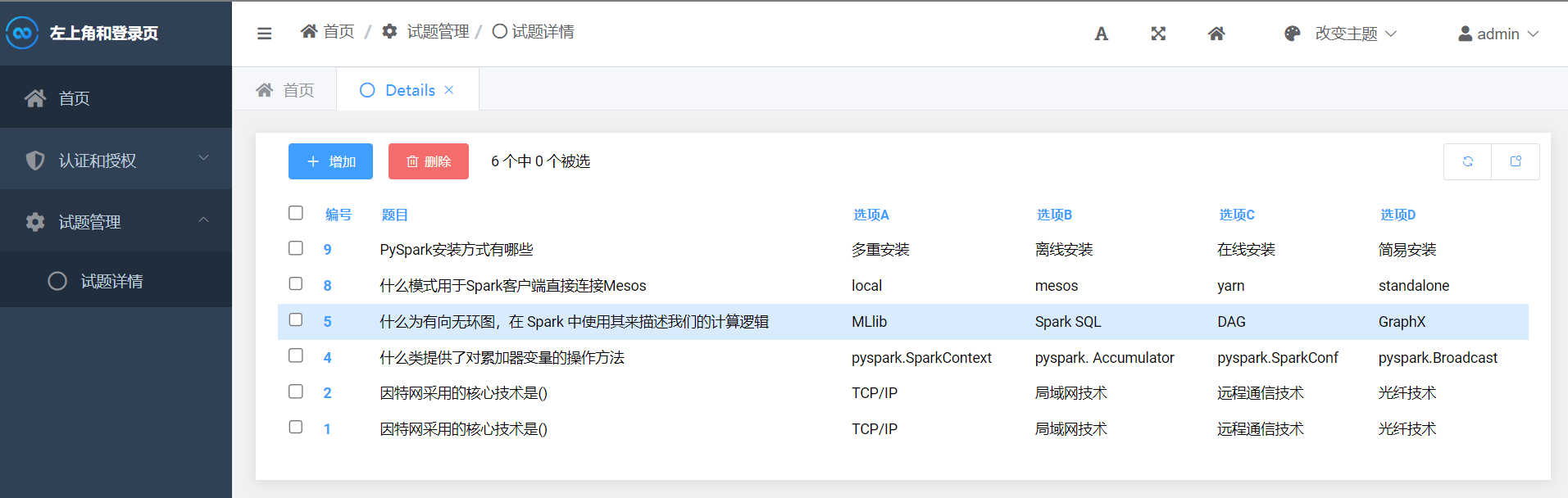Close the Details tab
Image resolution: width=1568 pixels, height=498 pixels.
pyautogui.click(x=449, y=90)
